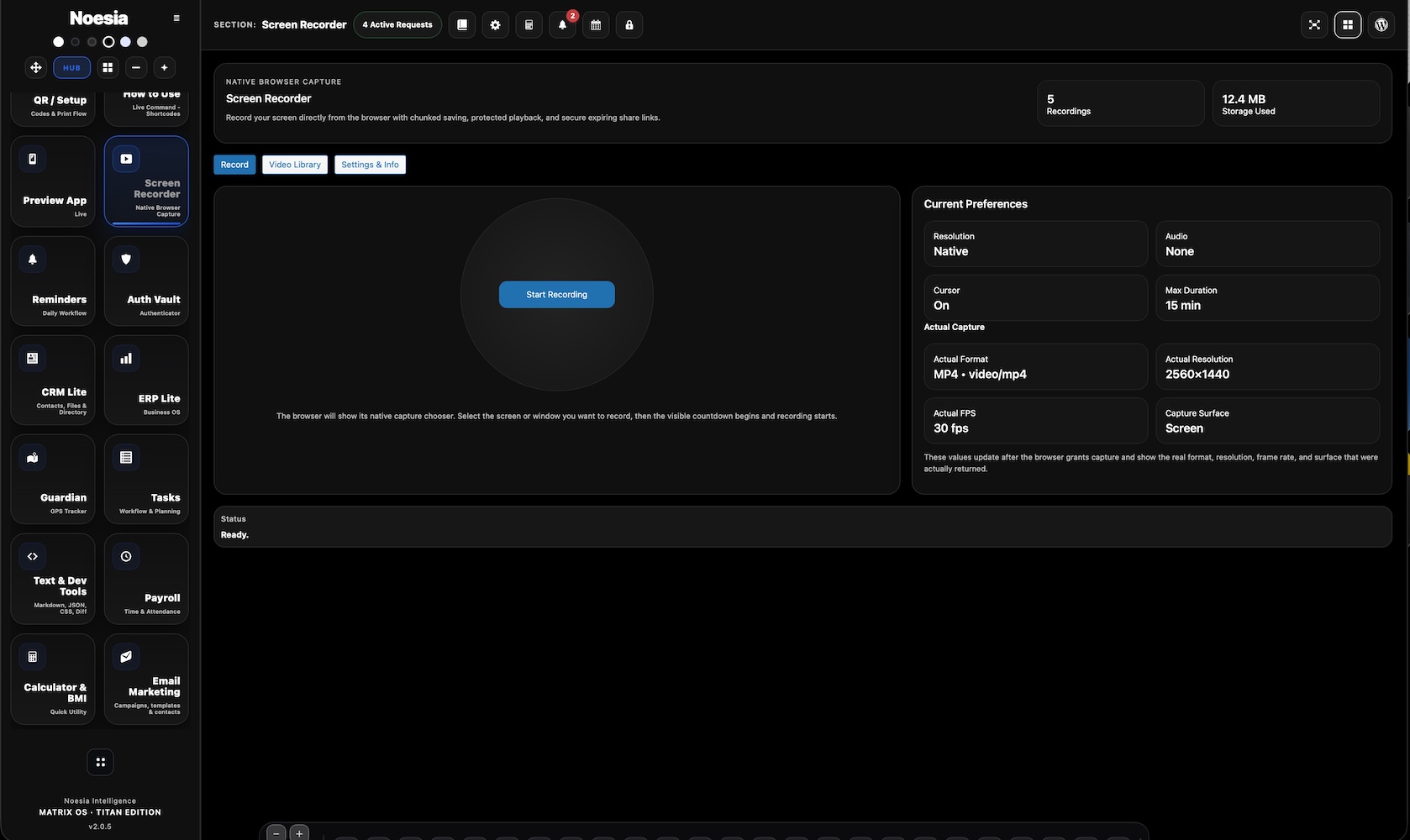The image size is (1410, 840).
Task: Click the four-dot apps icon below sidebar cards
Action: [100, 762]
